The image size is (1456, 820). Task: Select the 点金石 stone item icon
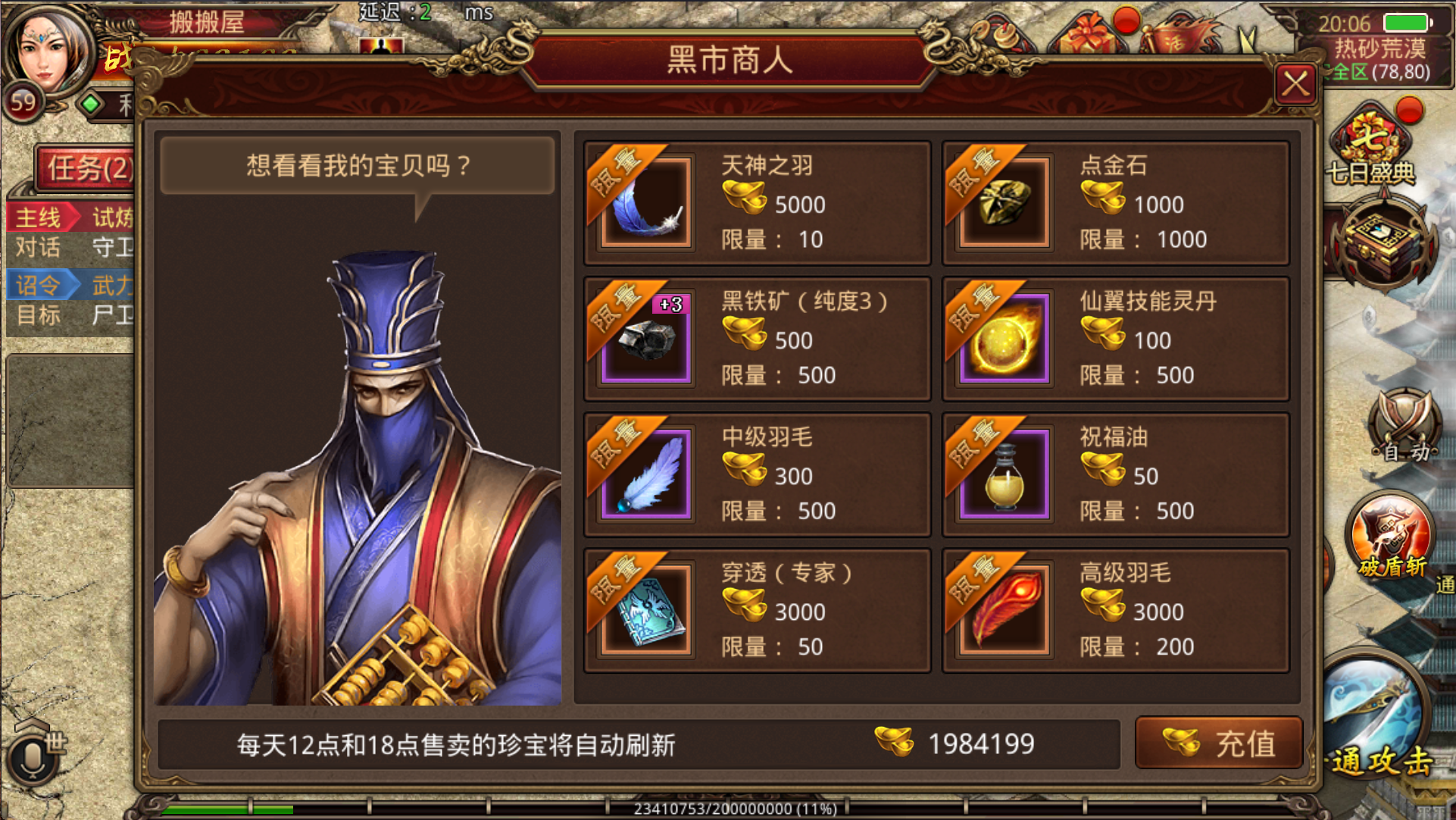[x=1004, y=202]
